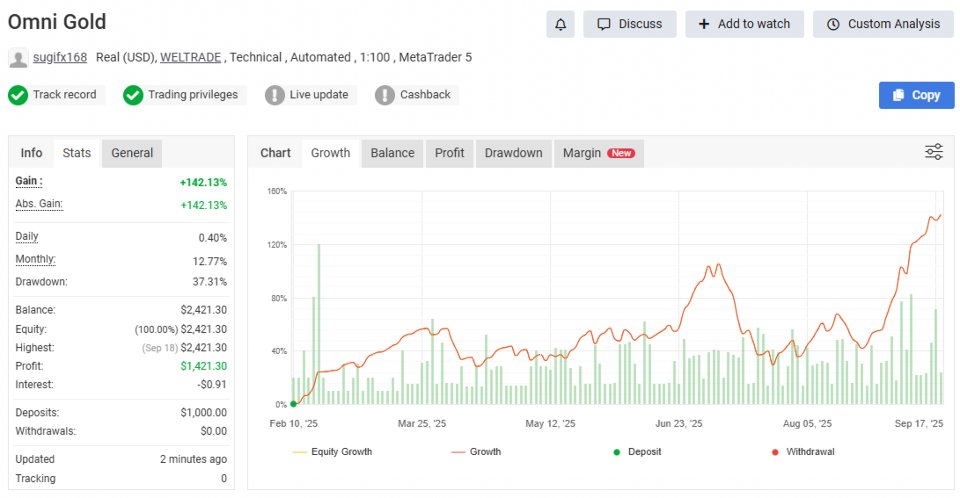Click the Interest -$0.91 value
This screenshot has width=960, height=498.
212,385
